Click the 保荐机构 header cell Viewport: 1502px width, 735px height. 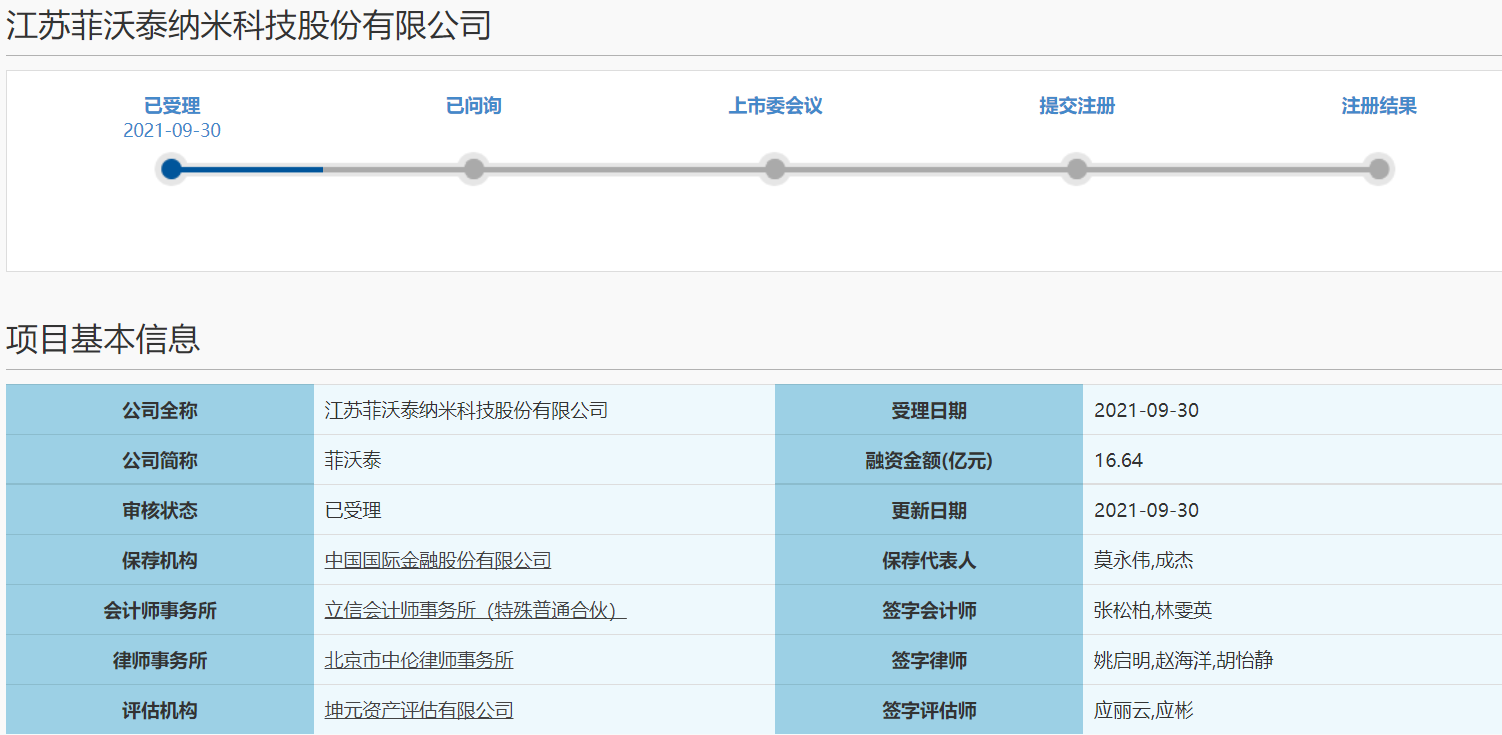coord(160,560)
